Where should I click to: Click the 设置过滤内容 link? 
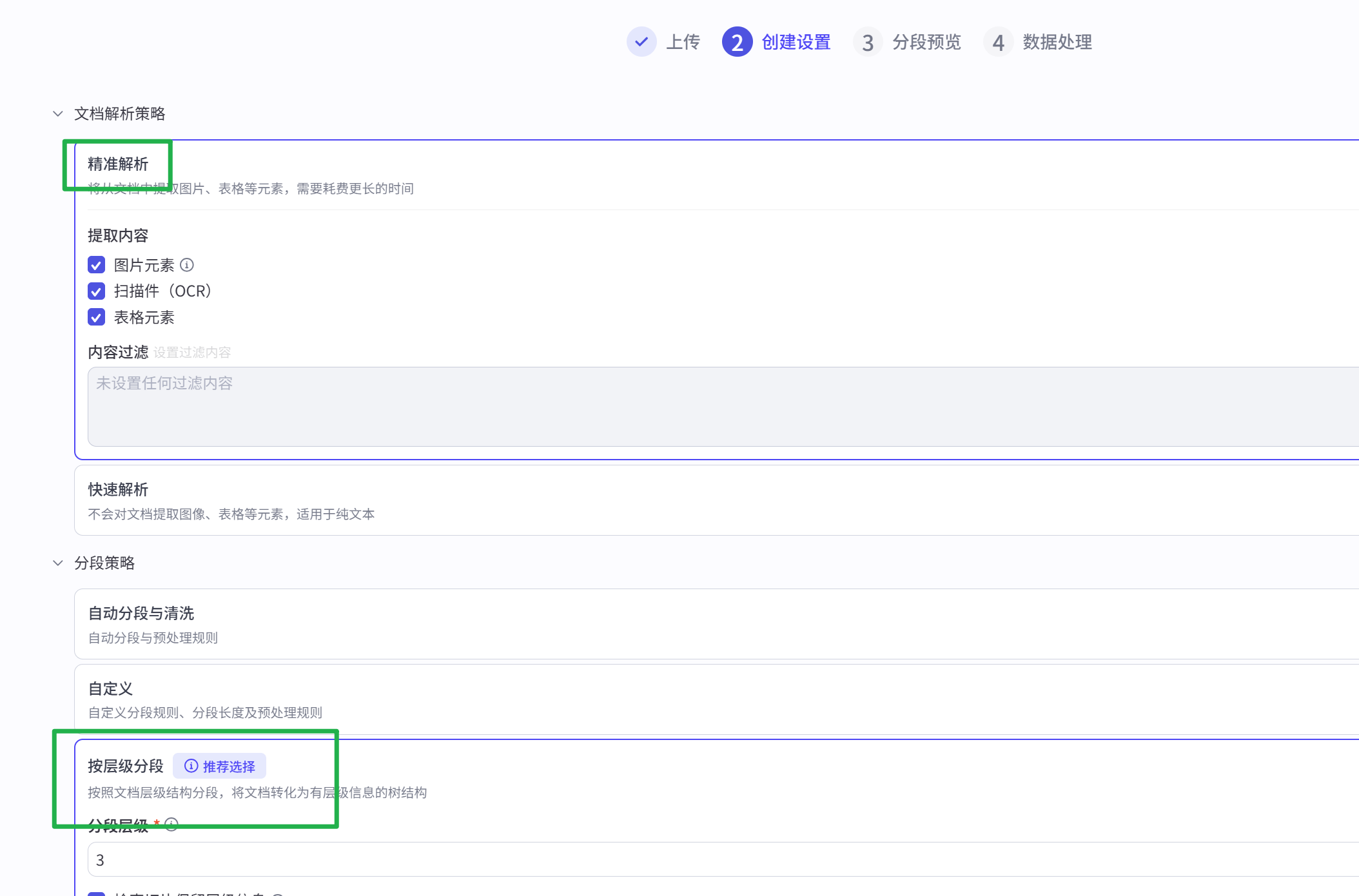[192, 353]
